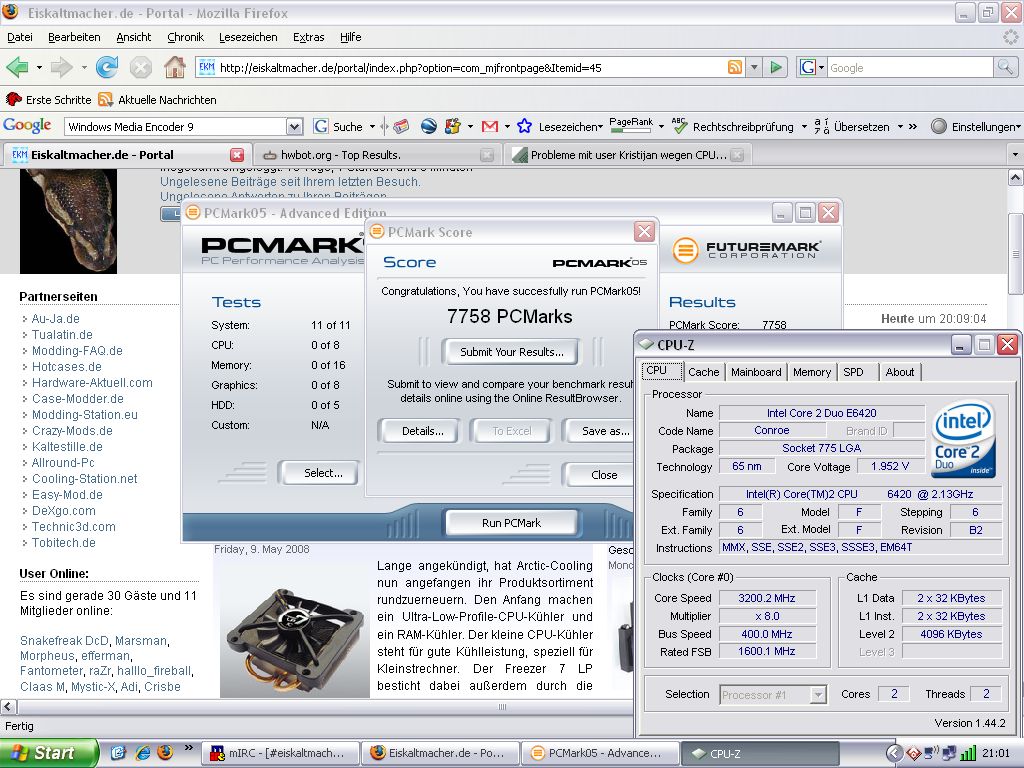
Task: Click Internet Explorer quick launch icon
Action: 142,753
